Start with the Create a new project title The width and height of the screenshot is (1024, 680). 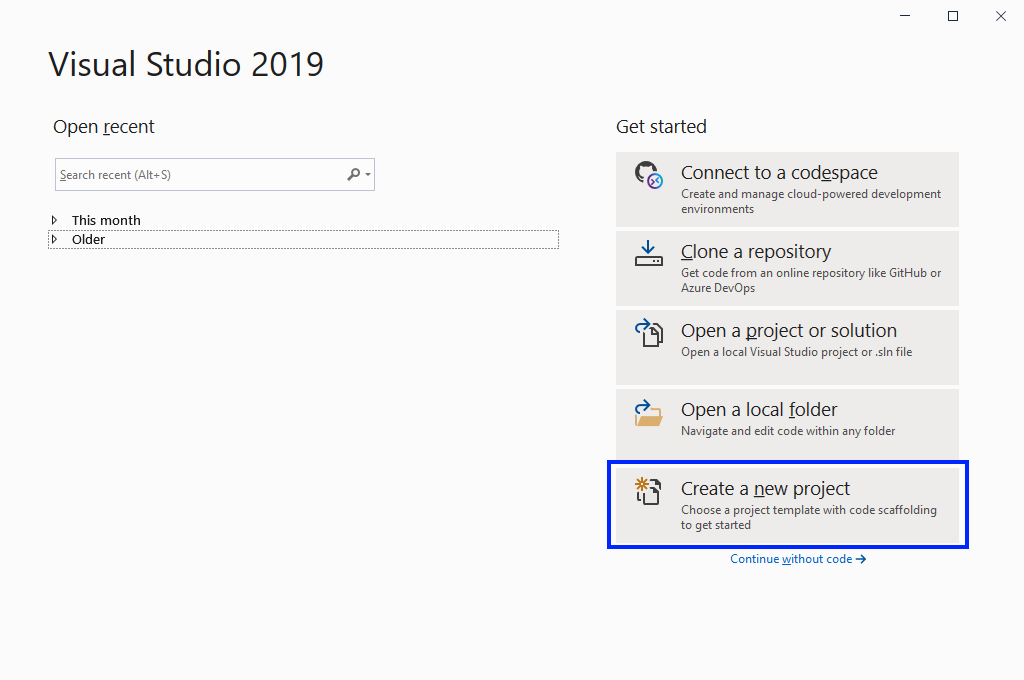click(x=765, y=489)
